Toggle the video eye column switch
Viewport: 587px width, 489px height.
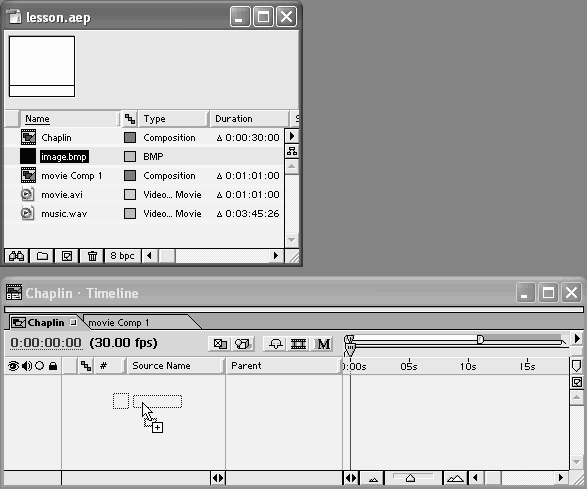[x=13, y=366]
